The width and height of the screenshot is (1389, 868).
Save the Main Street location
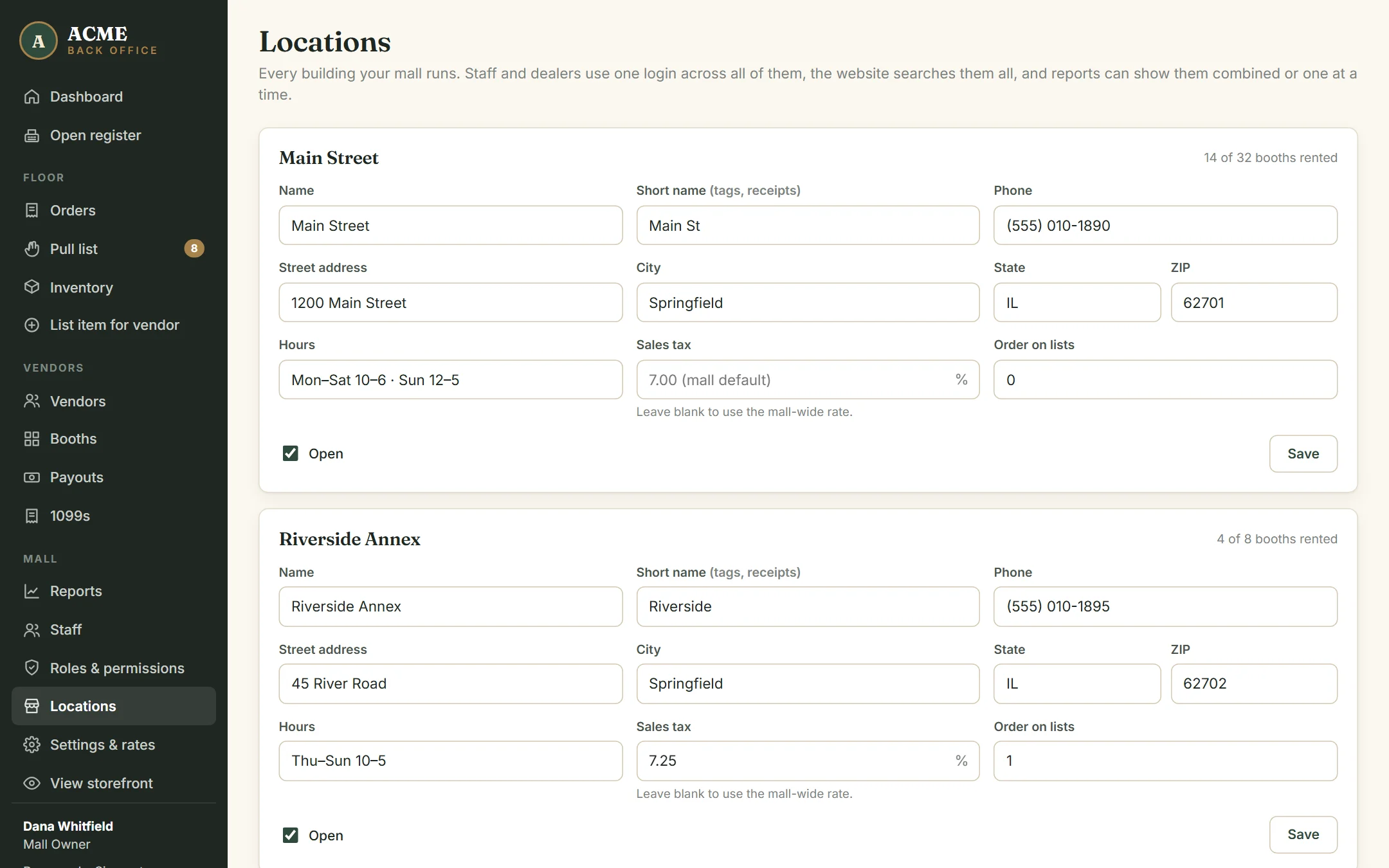(1303, 453)
